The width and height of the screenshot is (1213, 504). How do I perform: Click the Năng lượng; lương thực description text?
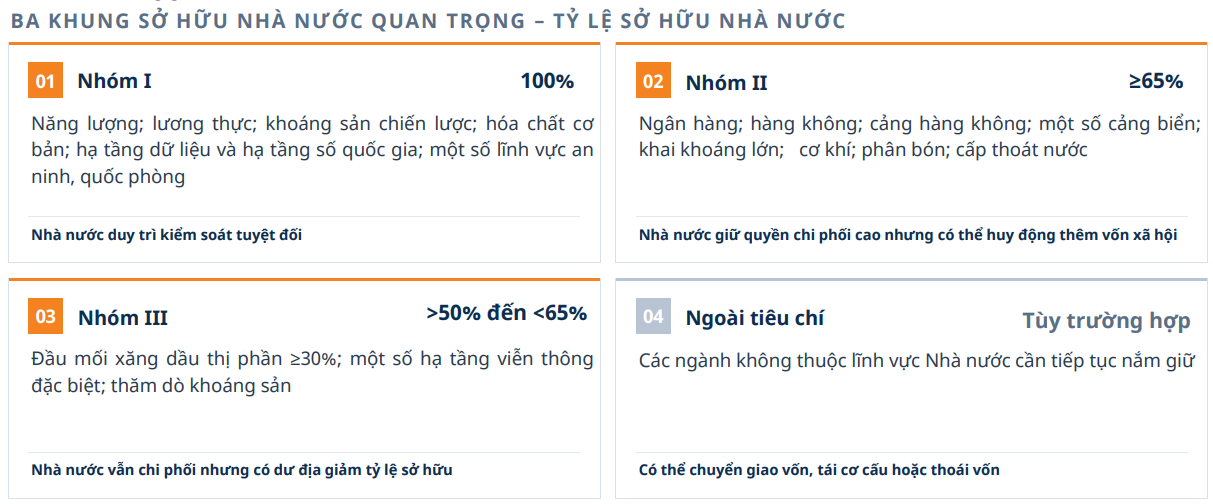coord(312,150)
